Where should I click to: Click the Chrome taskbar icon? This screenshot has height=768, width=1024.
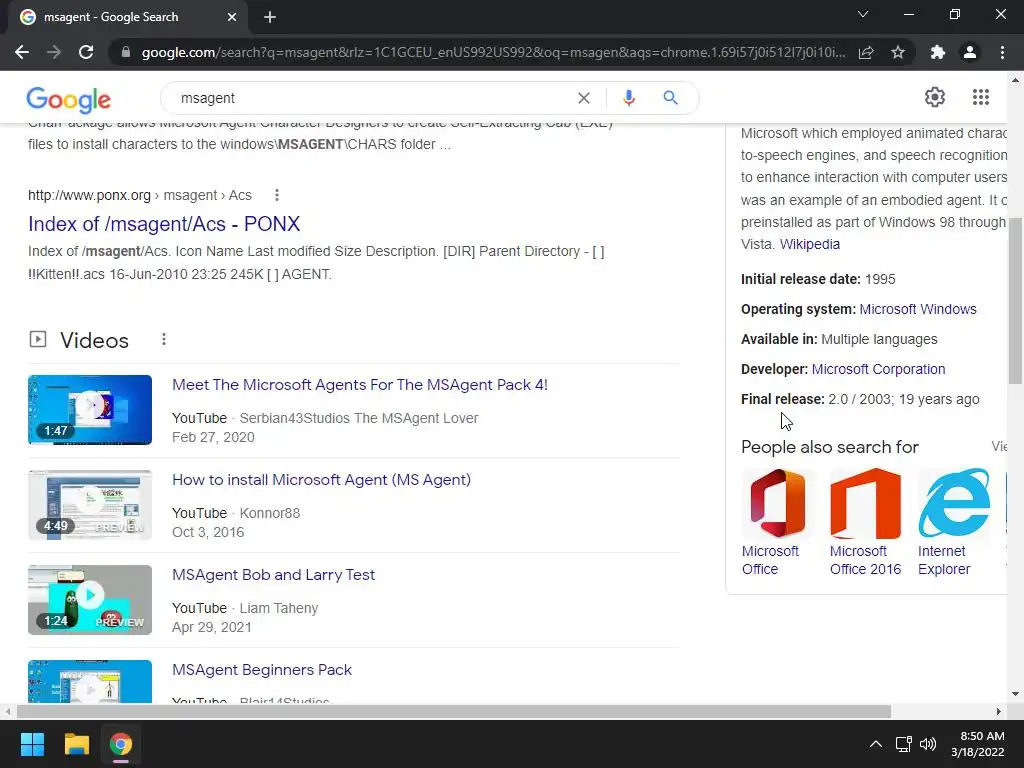click(x=120, y=744)
